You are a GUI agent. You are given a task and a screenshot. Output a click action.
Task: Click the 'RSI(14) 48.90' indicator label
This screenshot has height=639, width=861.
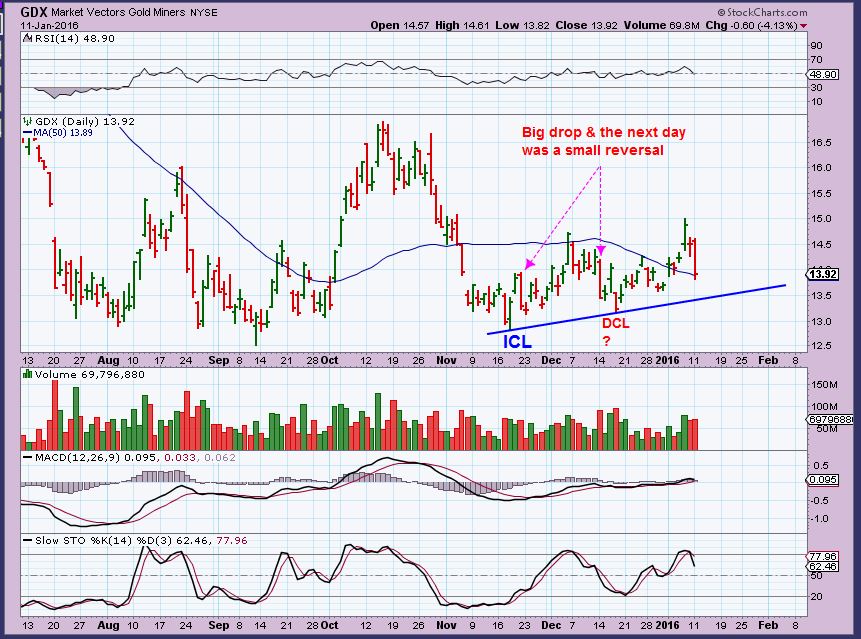pos(75,38)
